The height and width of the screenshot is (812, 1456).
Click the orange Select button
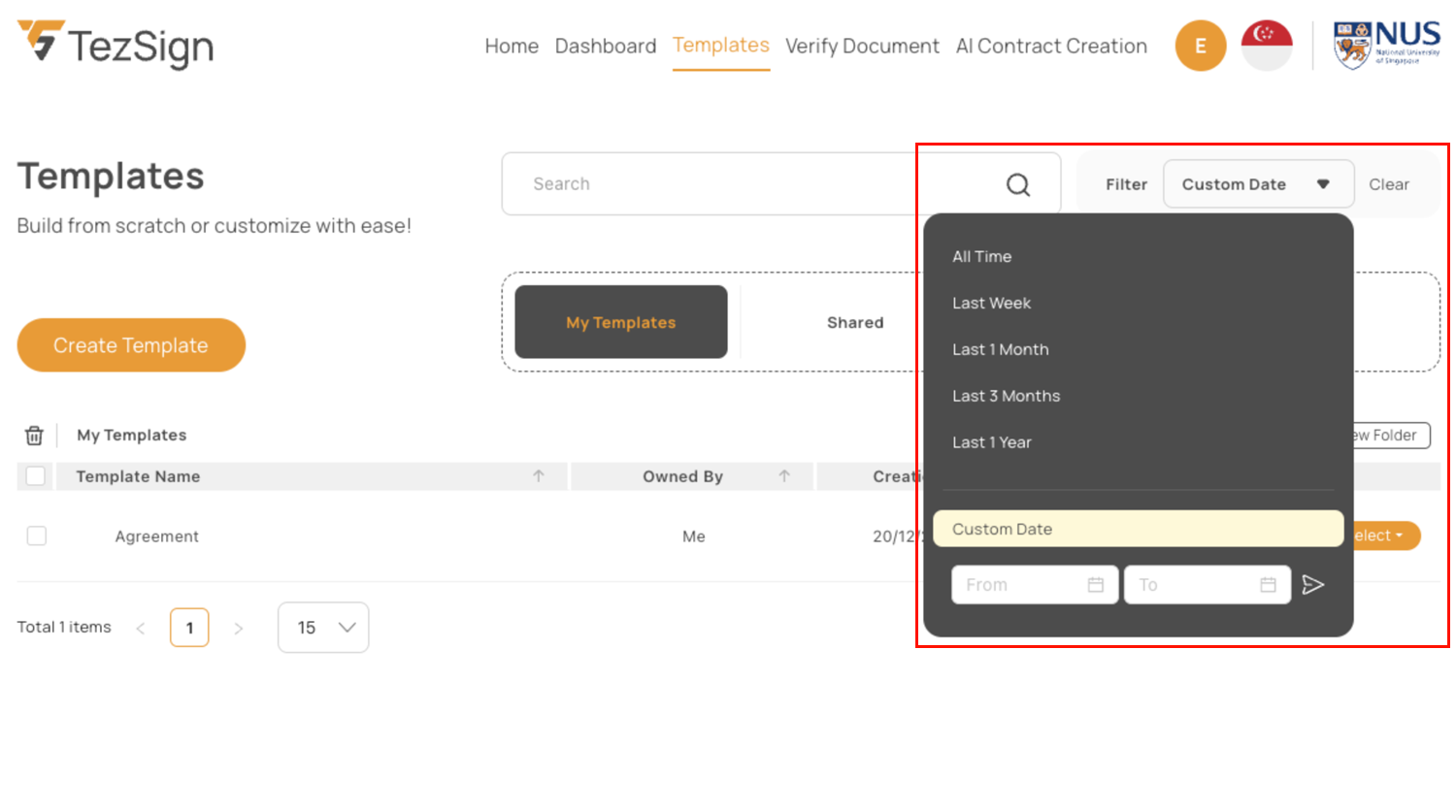(x=1386, y=536)
